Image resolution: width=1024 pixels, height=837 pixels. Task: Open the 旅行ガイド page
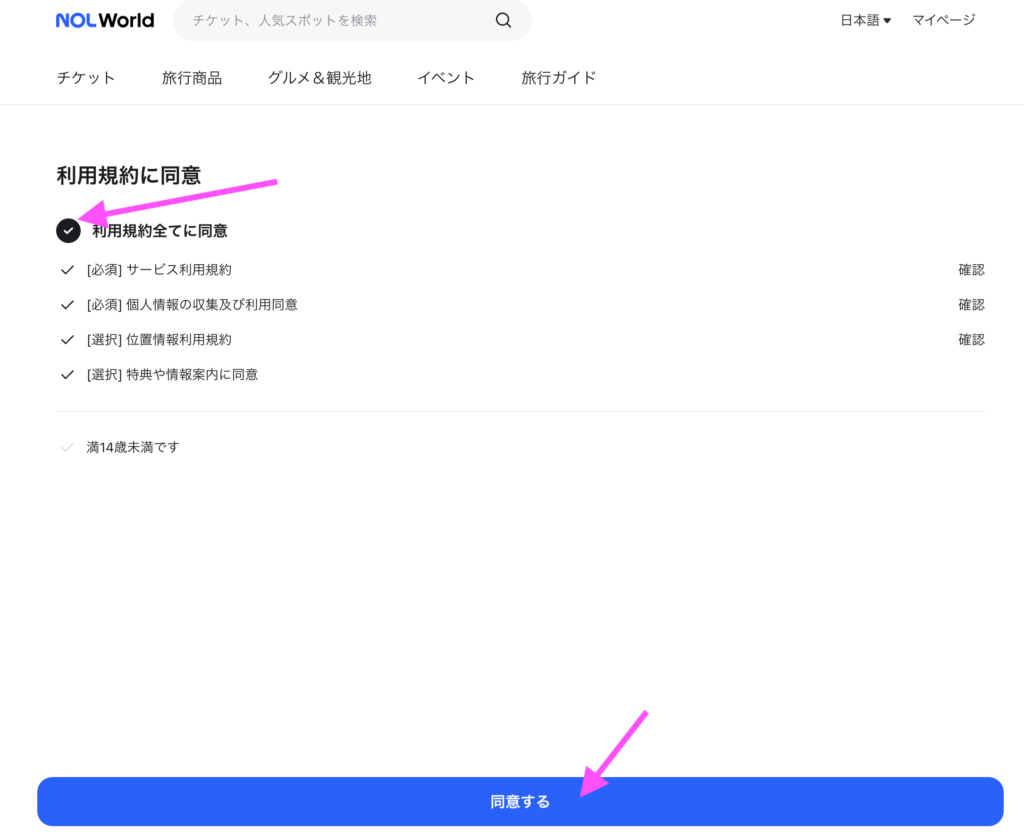click(559, 78)
